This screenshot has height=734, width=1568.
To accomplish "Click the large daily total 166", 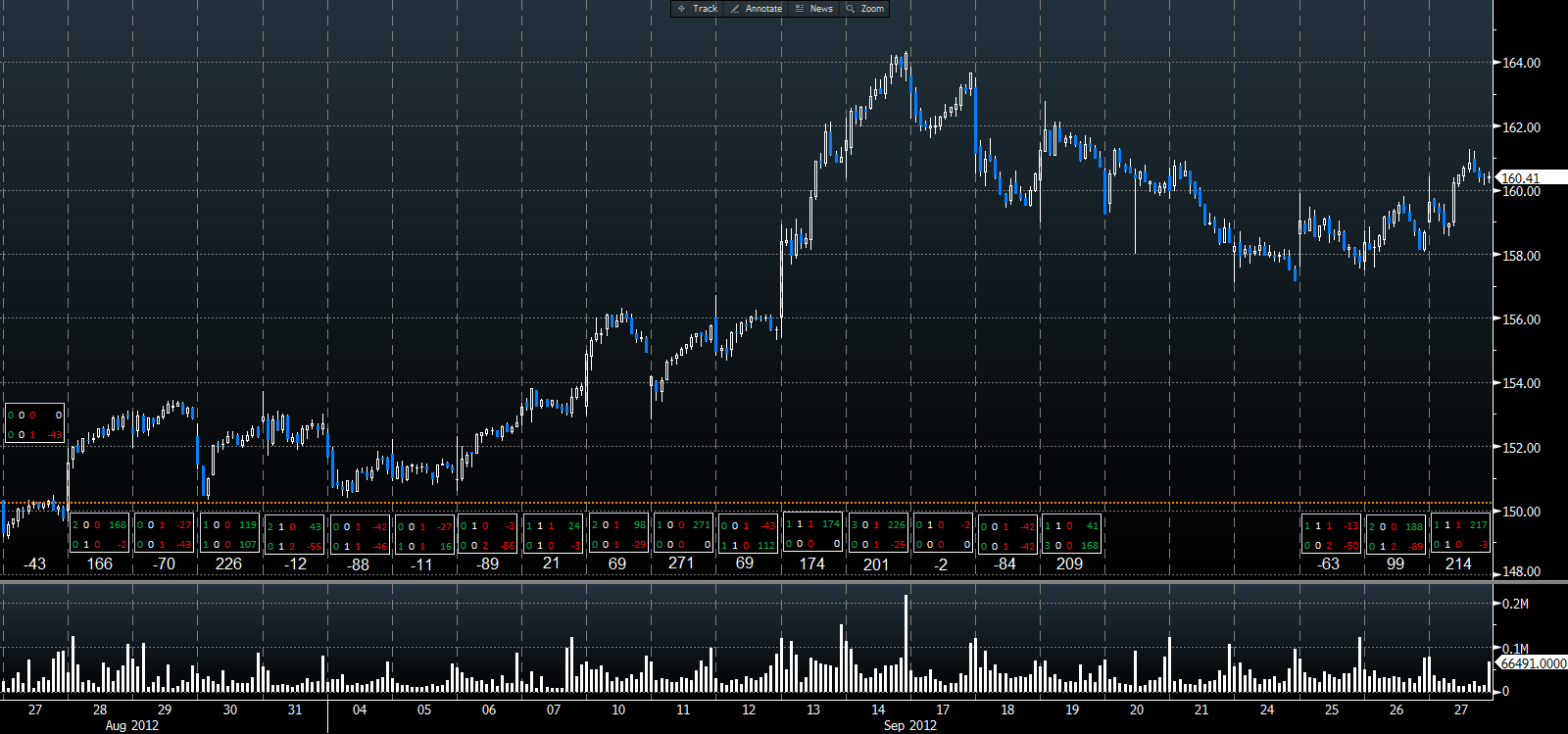I will click(100, 563).
